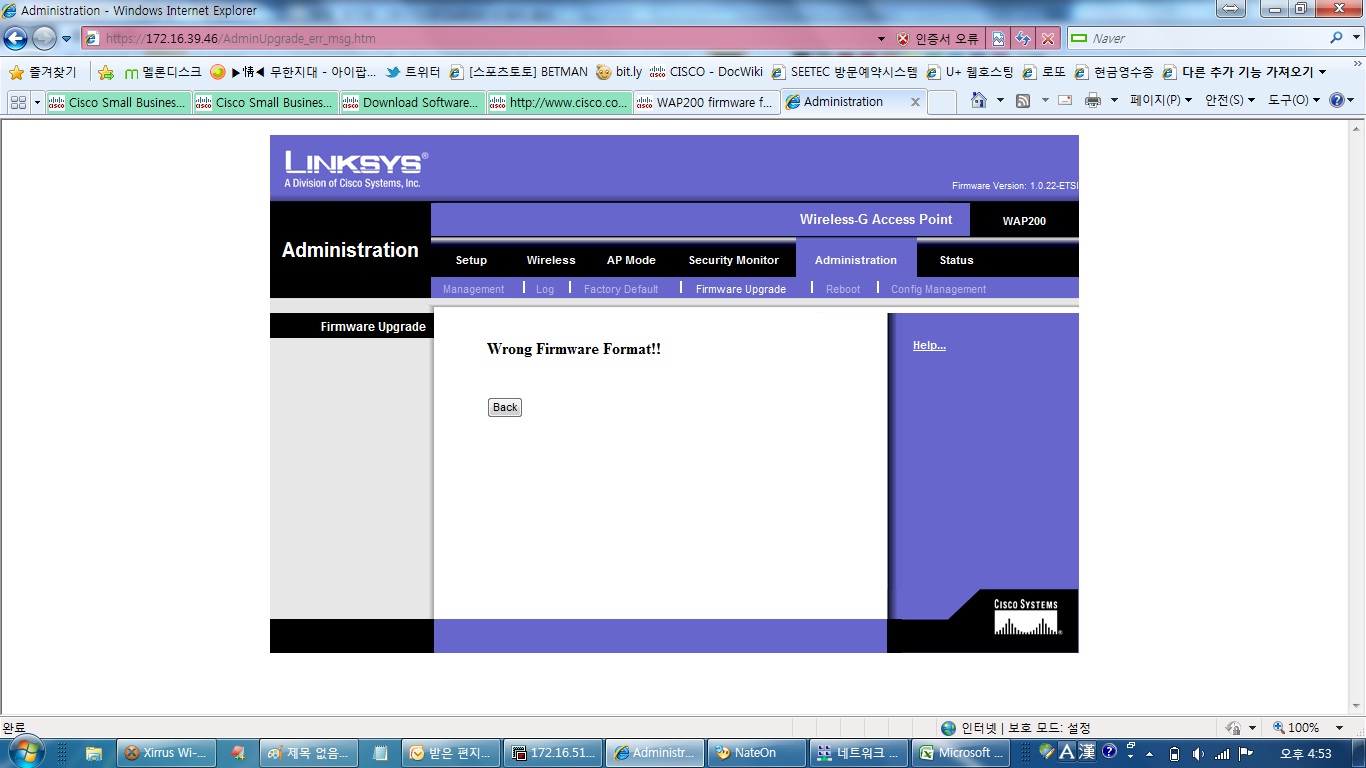Click the browser Forward arrow button

(x=44, y=38)
